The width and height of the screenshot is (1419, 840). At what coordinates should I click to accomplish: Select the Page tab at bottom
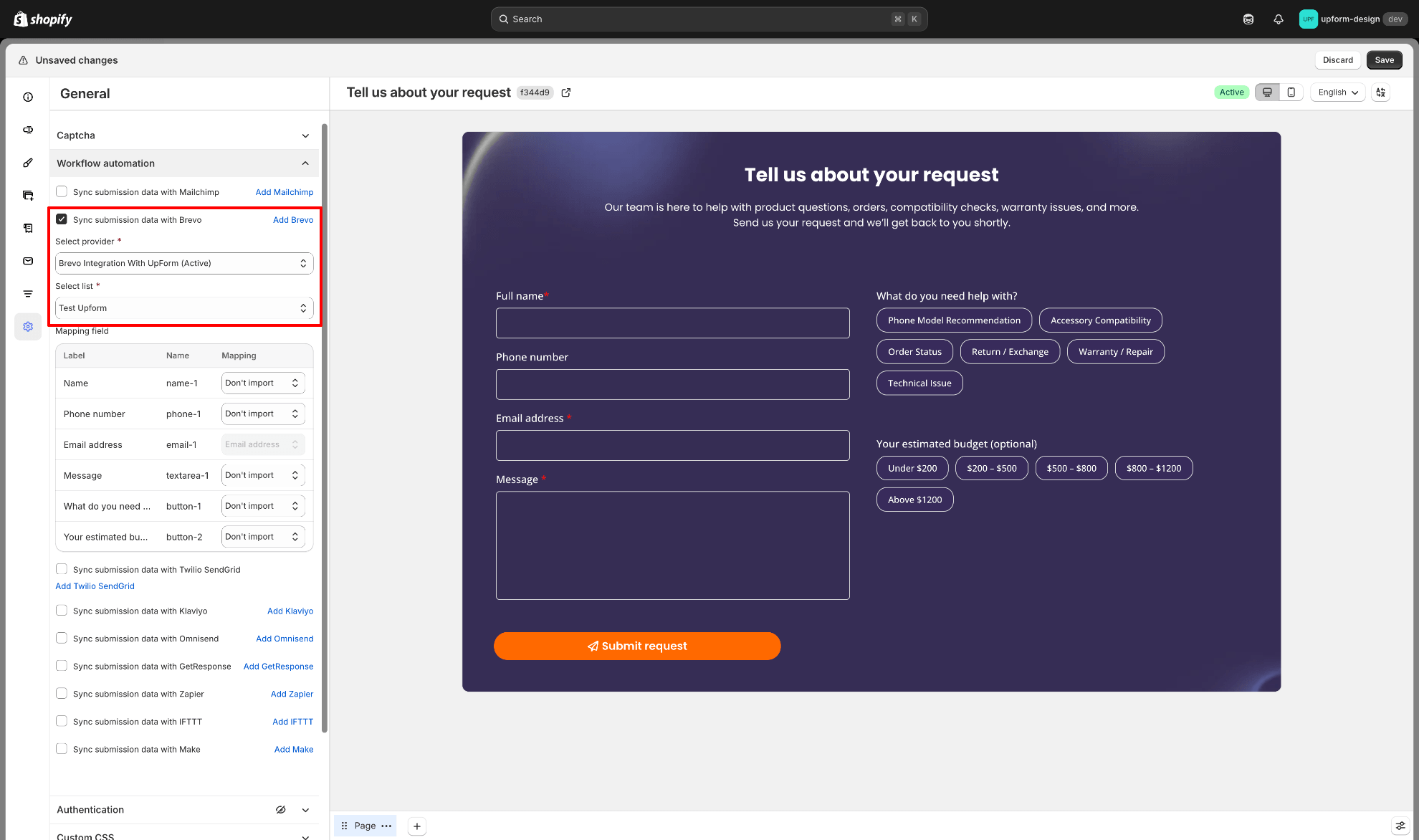tap(365, 826)
